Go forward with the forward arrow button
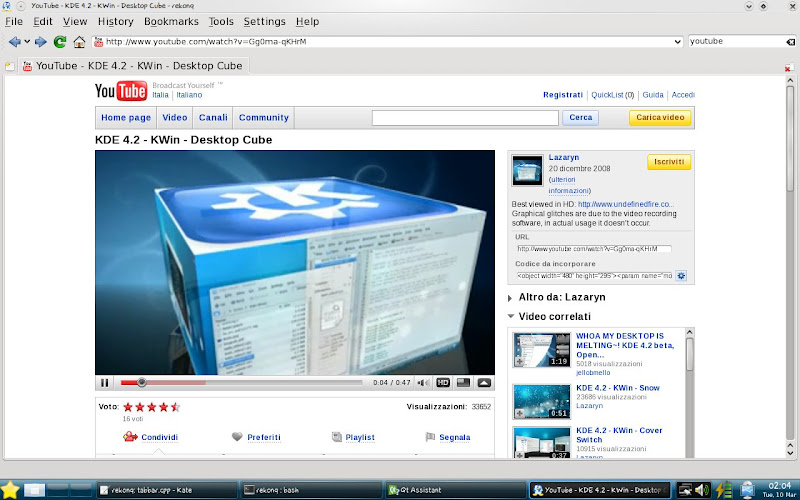The image size is (800, 500). click(41, 42)
